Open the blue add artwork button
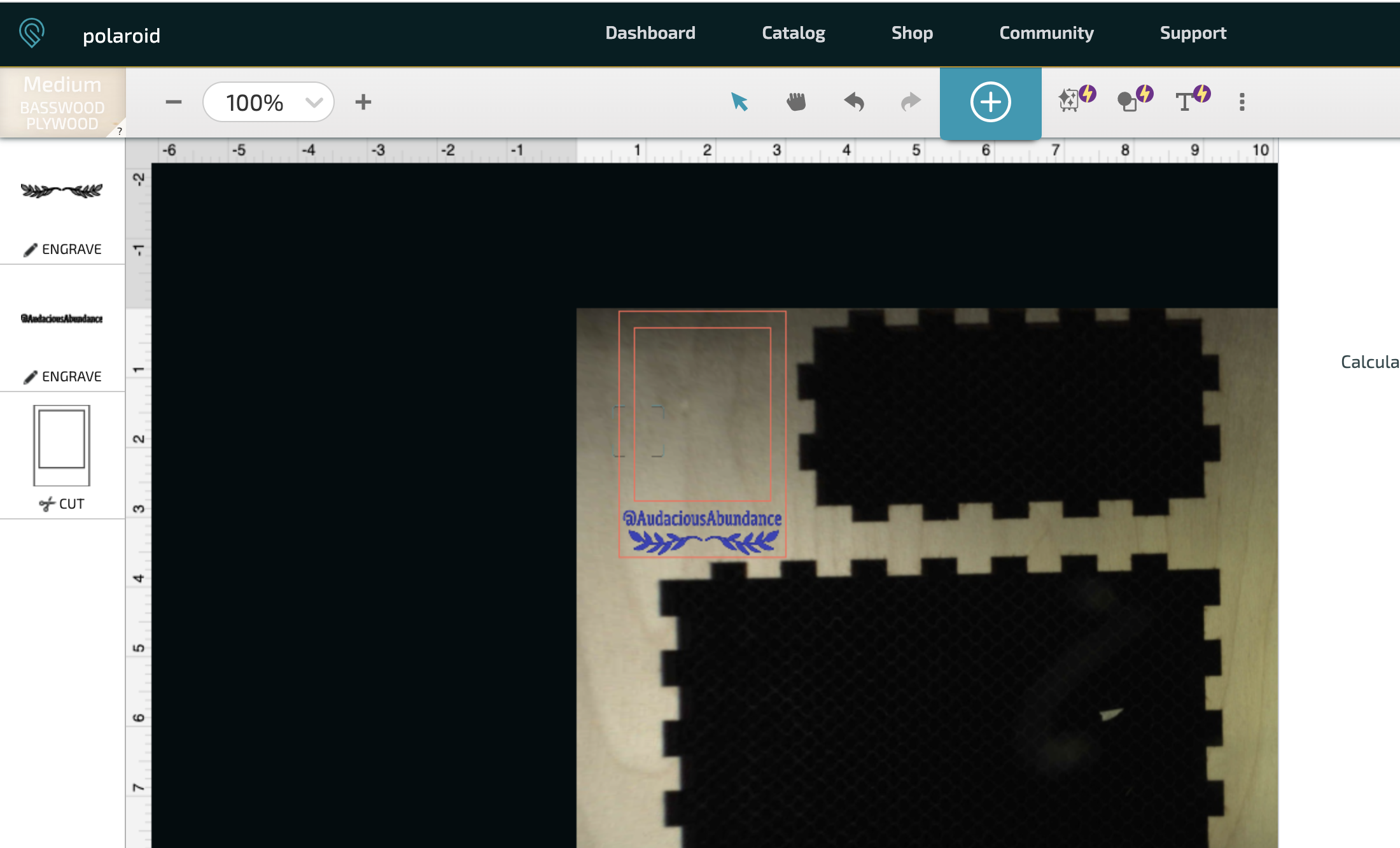 (990, 102)
